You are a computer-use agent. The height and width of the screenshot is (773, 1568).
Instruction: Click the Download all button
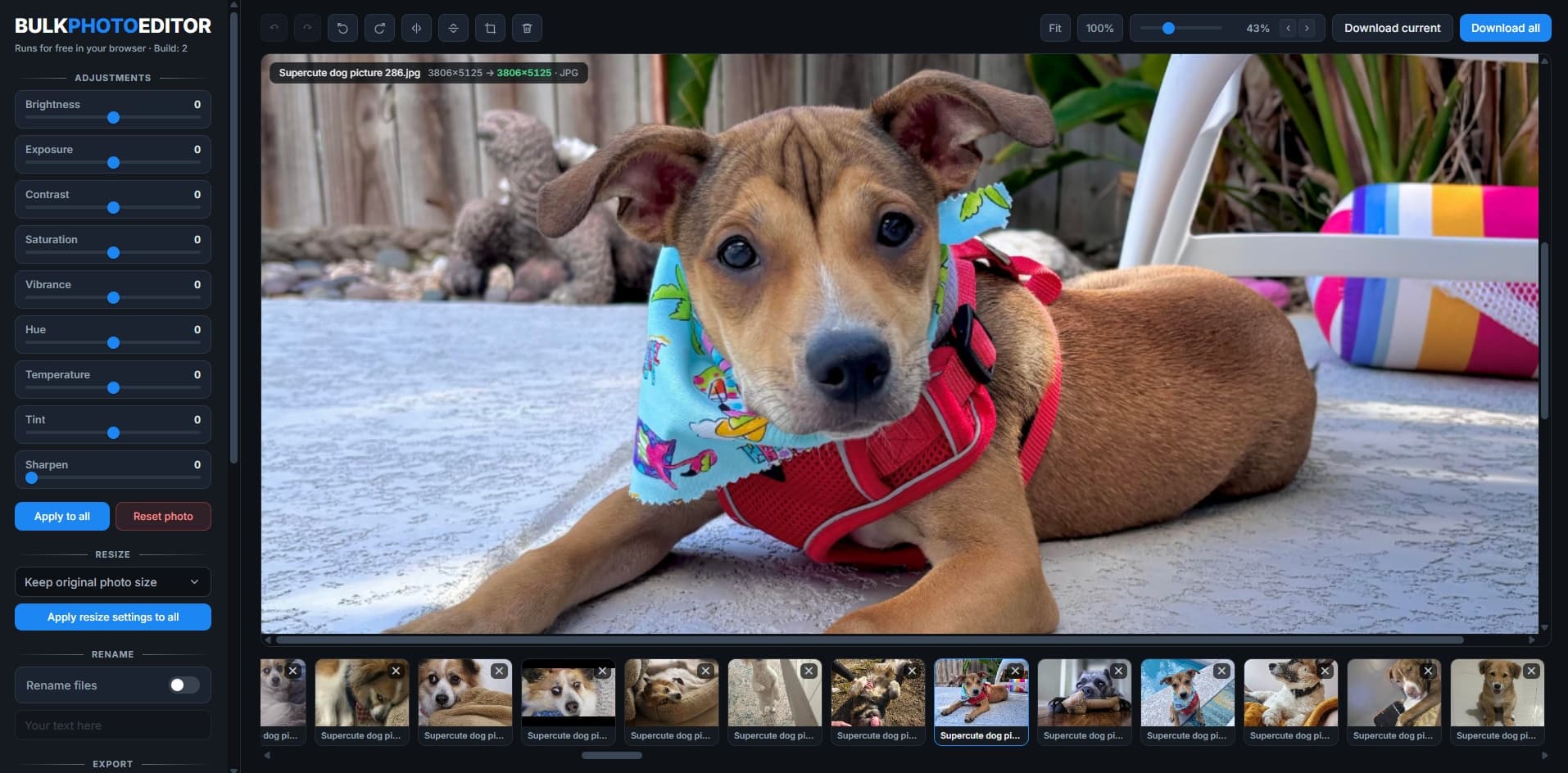tap(1505, 28)
